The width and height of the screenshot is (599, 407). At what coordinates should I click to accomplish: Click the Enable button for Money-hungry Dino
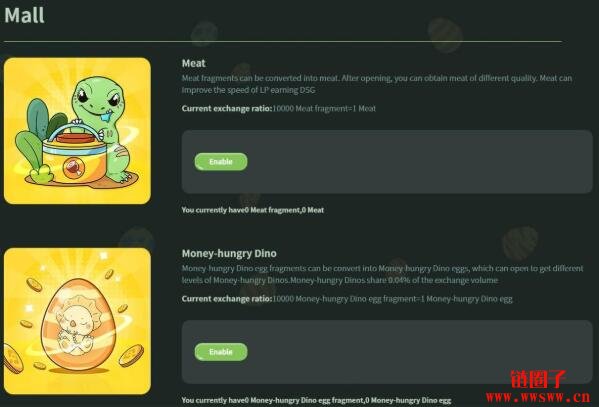pos(221,352)
